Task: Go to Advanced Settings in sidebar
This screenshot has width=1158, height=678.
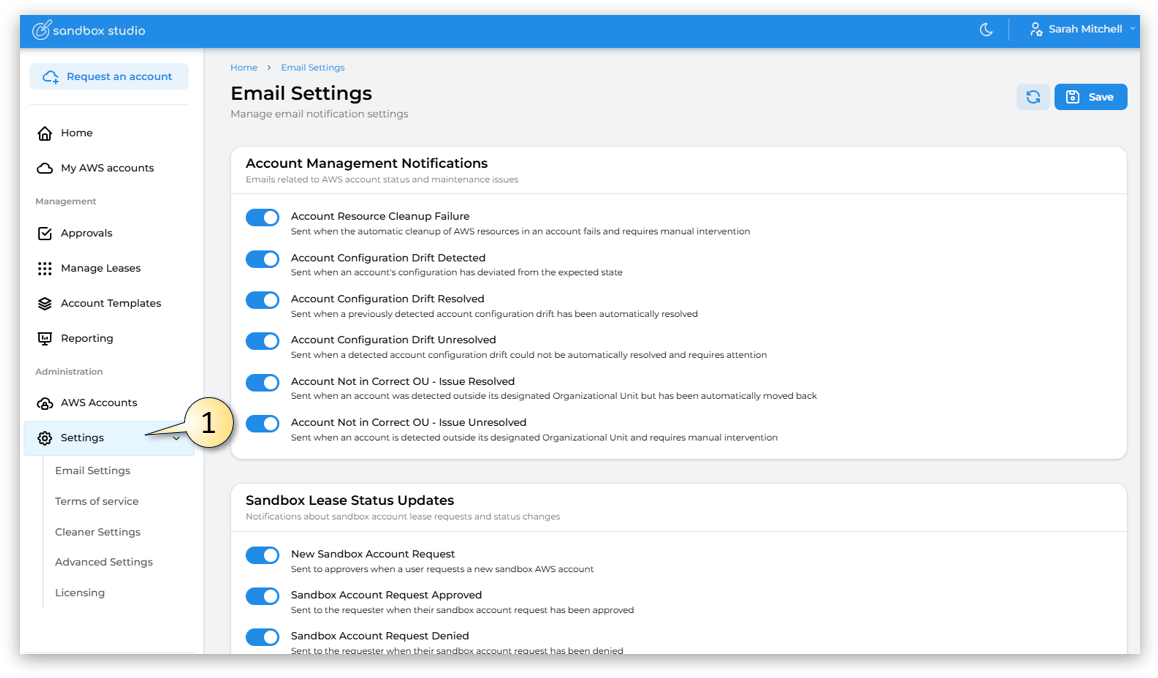Action: coord(104,562)
